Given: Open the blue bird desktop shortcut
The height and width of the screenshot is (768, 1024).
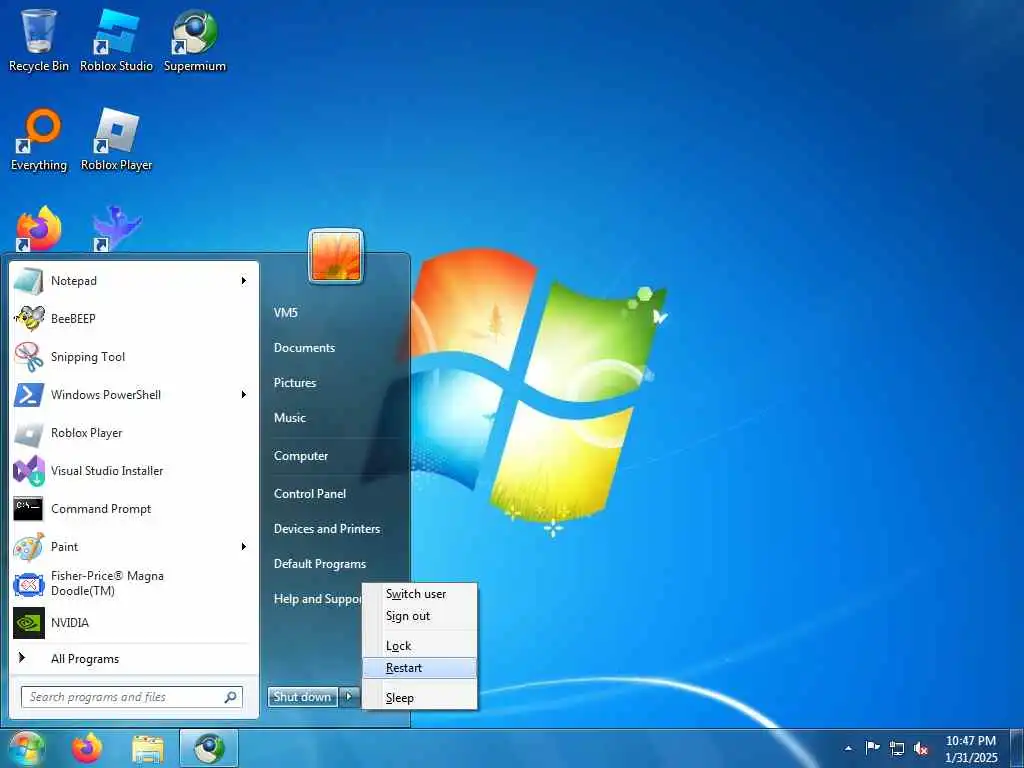Looking at the screenshot, I should pos(116,229).
